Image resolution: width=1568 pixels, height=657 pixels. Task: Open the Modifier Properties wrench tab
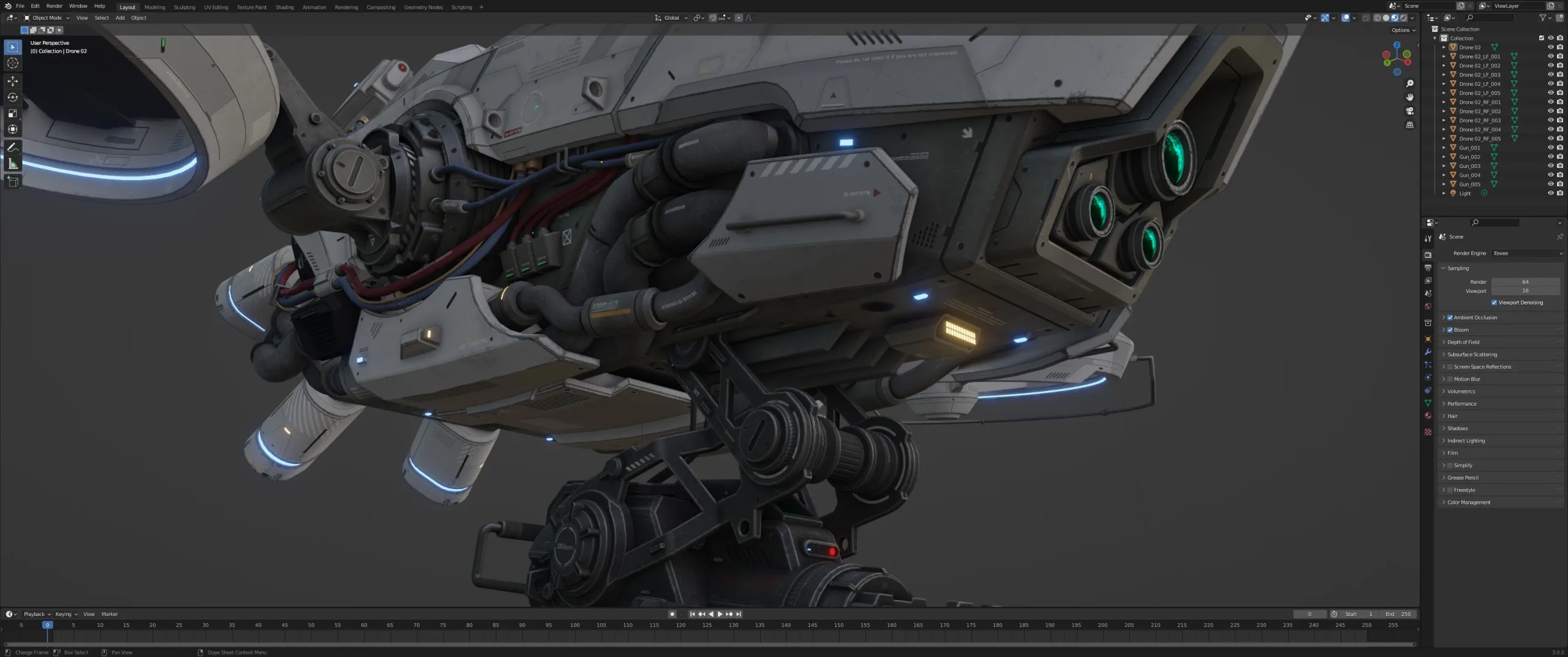pyautogui.click(x=1428, y=352)
